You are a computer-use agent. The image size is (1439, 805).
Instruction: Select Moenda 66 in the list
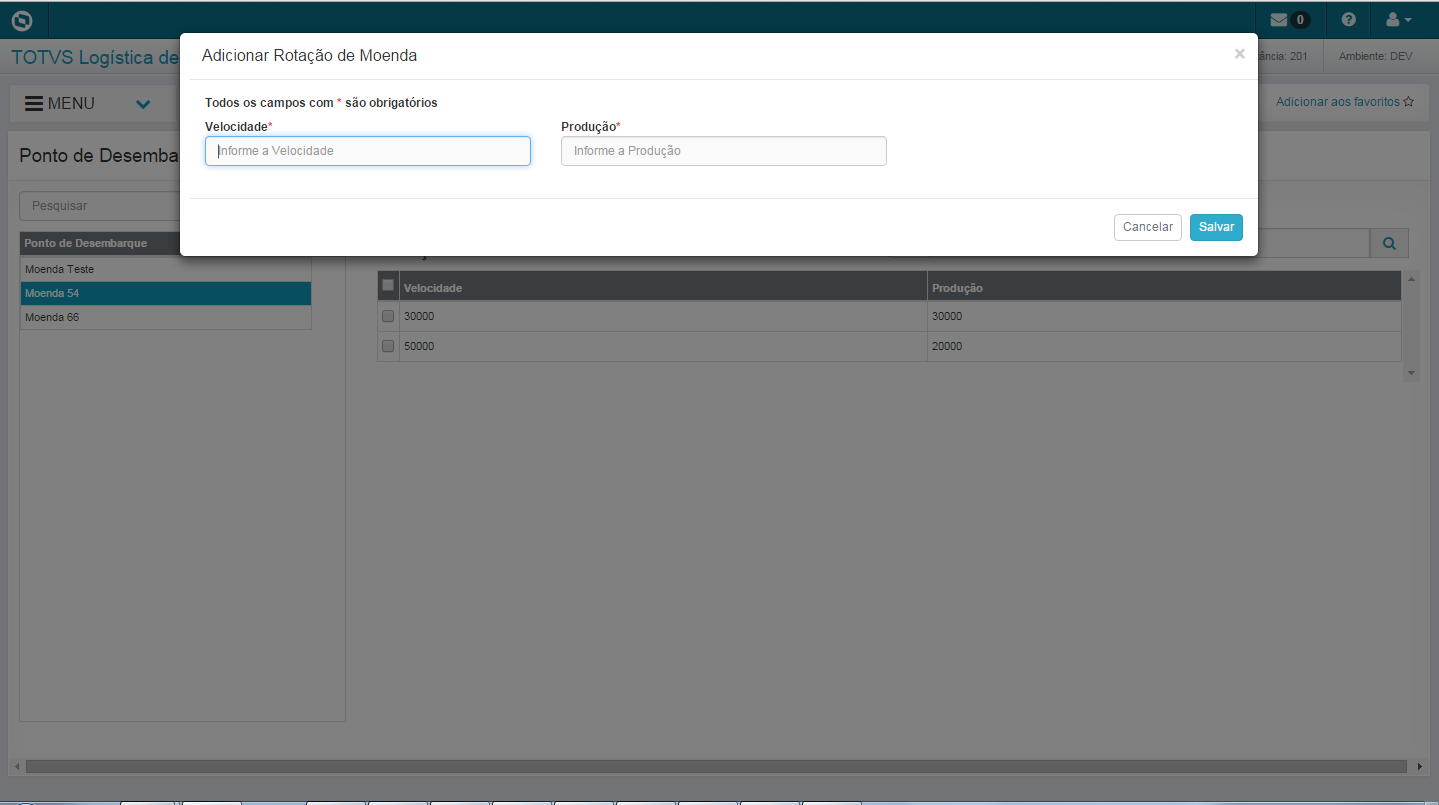tap(166, 317)
